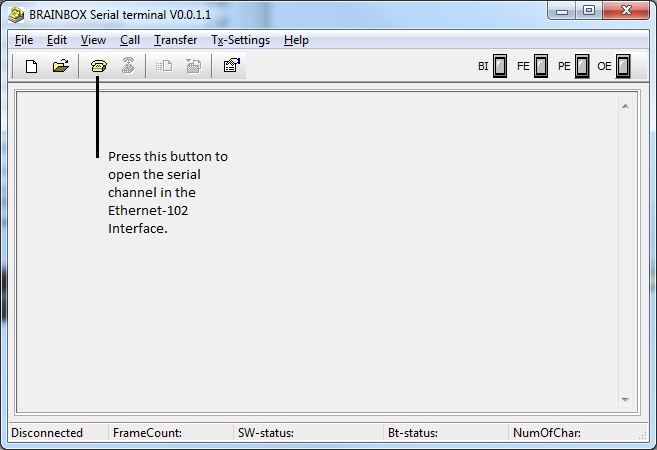Open the File menu
Screen dimensions: 657x450
click(24, 40)
